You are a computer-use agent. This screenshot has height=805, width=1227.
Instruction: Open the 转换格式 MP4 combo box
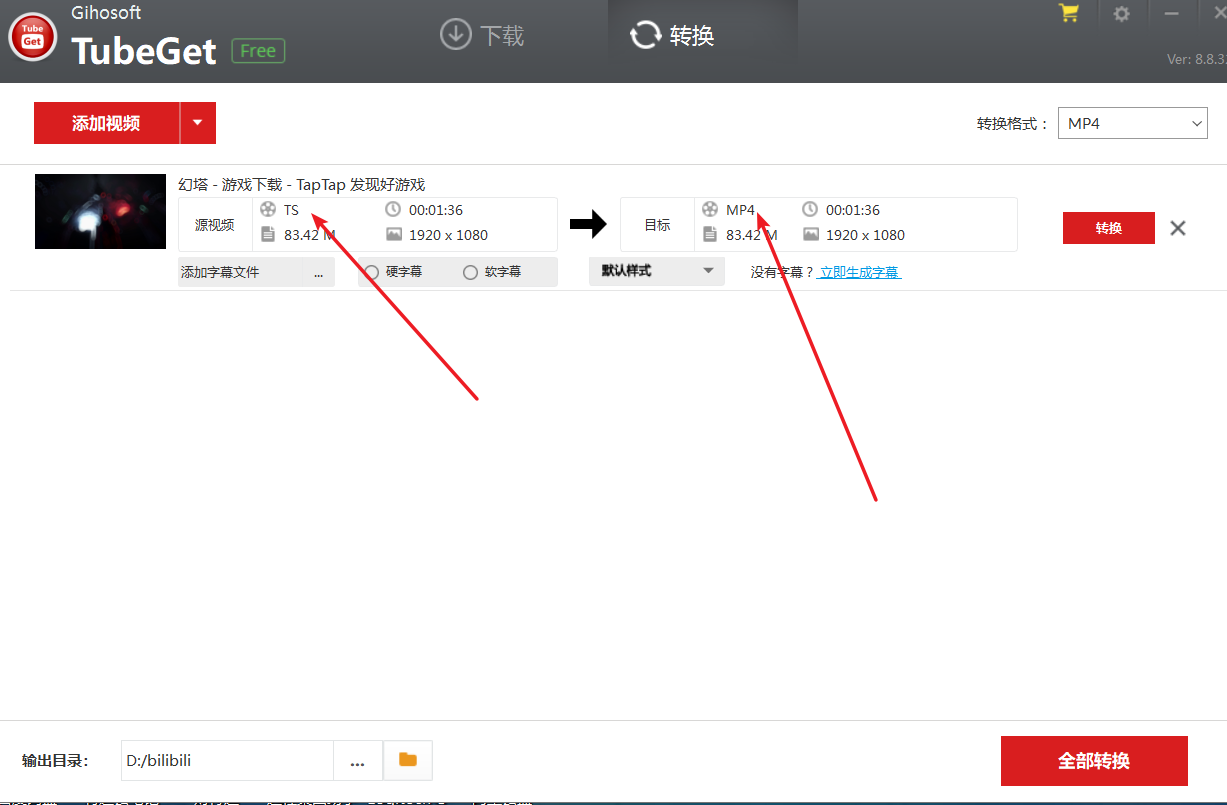(1132, 124)
